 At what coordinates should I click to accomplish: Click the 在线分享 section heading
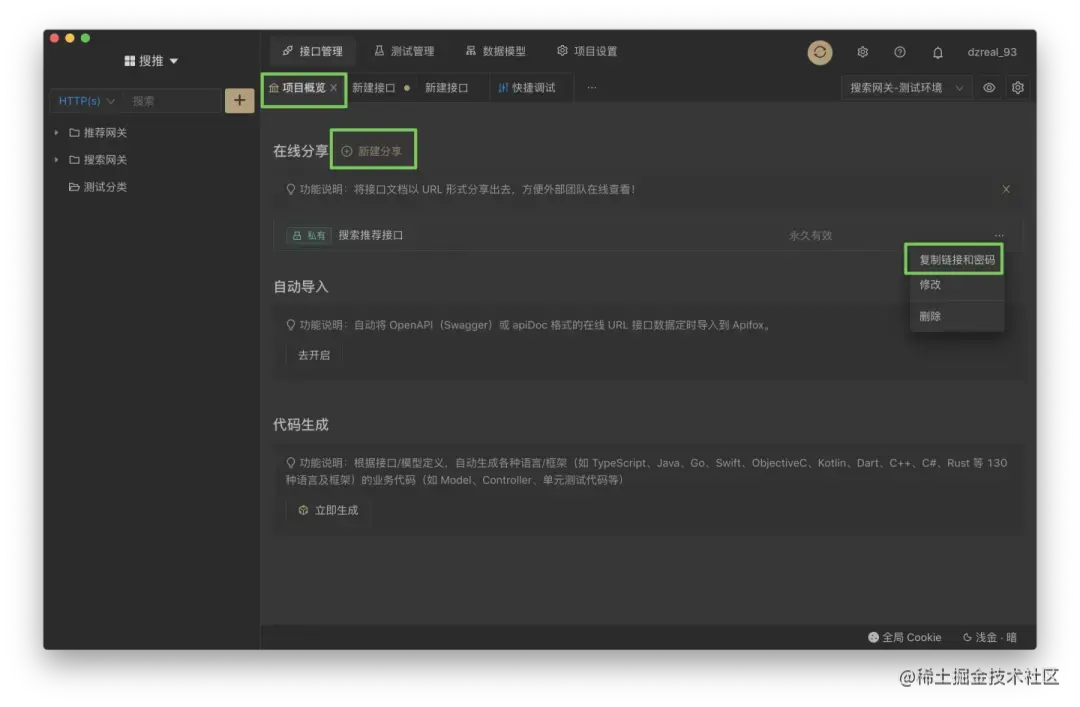click(300, 151)
